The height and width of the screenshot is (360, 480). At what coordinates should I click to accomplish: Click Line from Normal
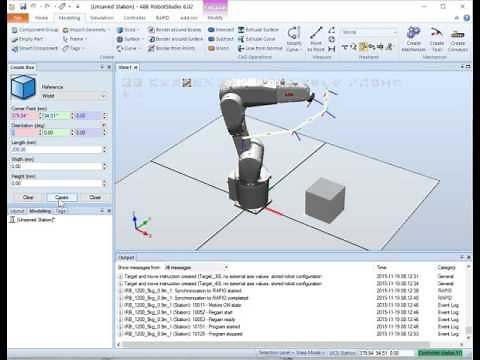(x=260, y=48)
